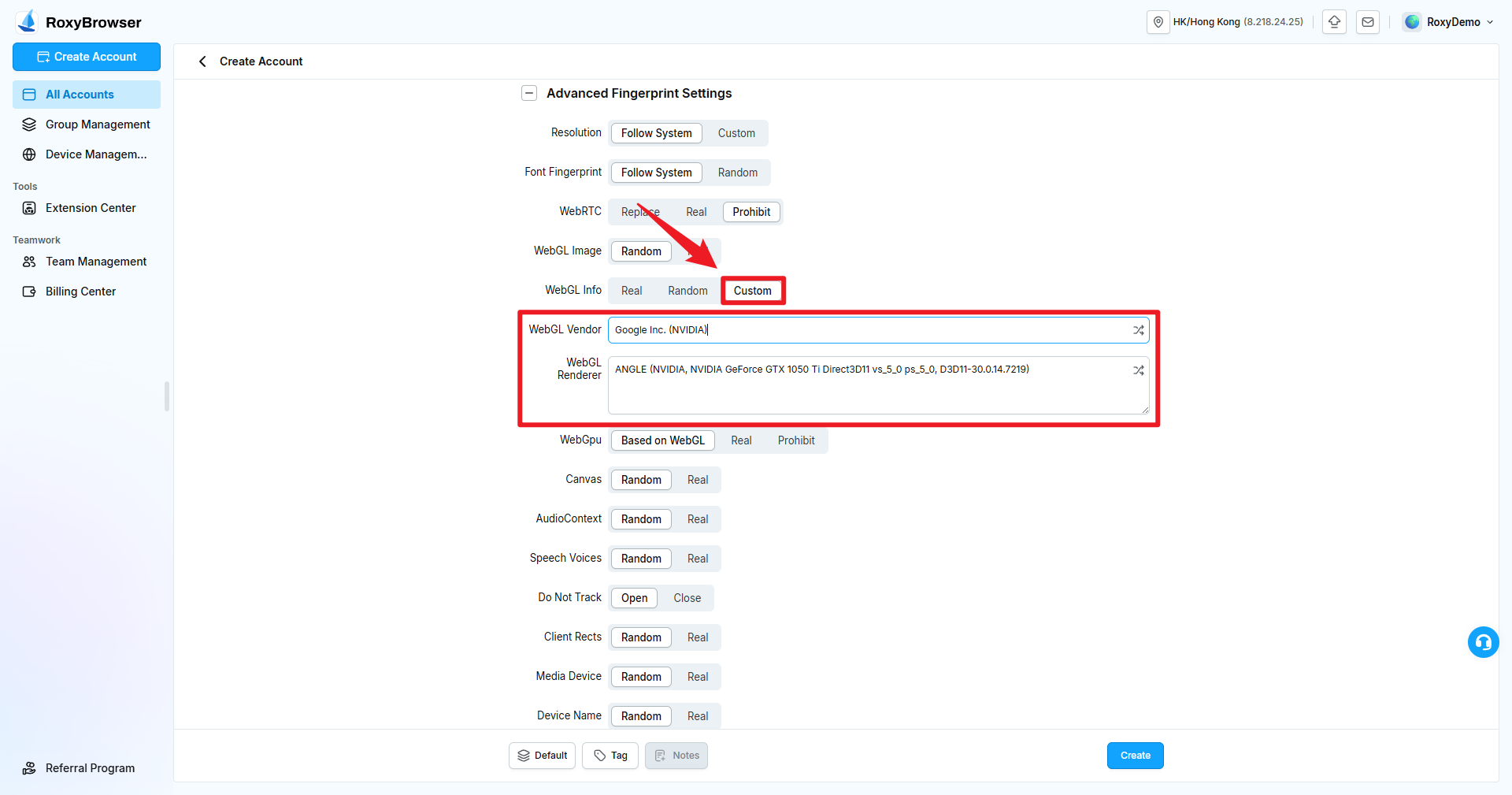Go back using the Create Account arrow
1512x795 pixels.
pos(202,61)
